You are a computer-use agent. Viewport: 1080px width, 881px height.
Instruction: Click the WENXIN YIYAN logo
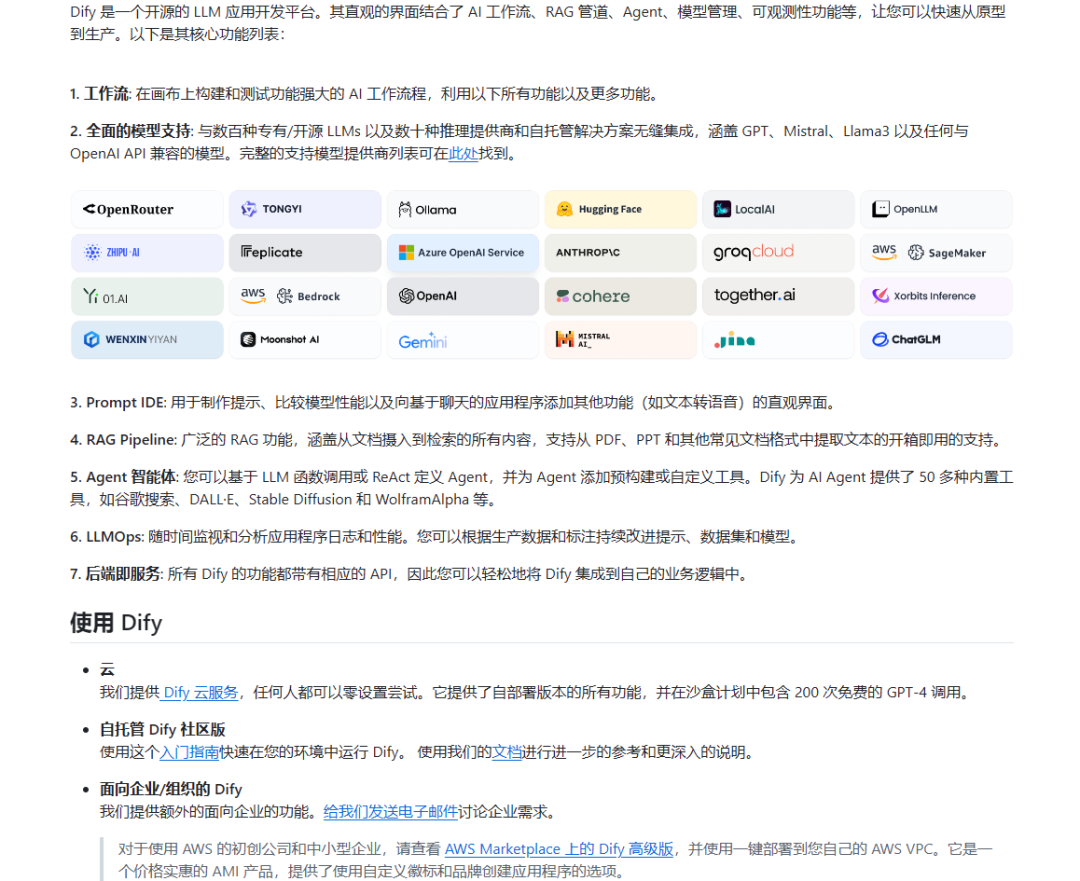point(147,340)
